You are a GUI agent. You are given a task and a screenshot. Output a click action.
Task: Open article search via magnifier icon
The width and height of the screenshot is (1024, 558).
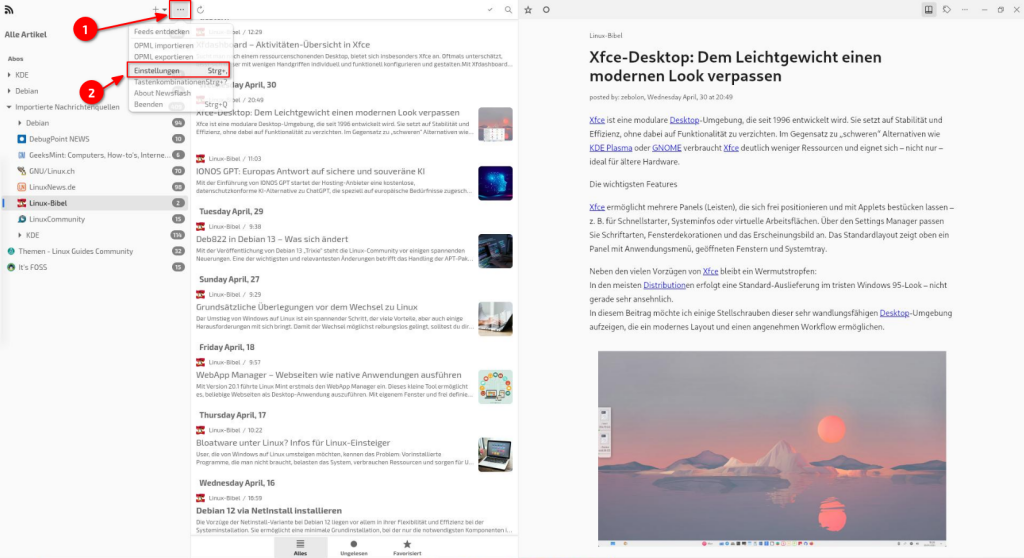pos(508,10)
